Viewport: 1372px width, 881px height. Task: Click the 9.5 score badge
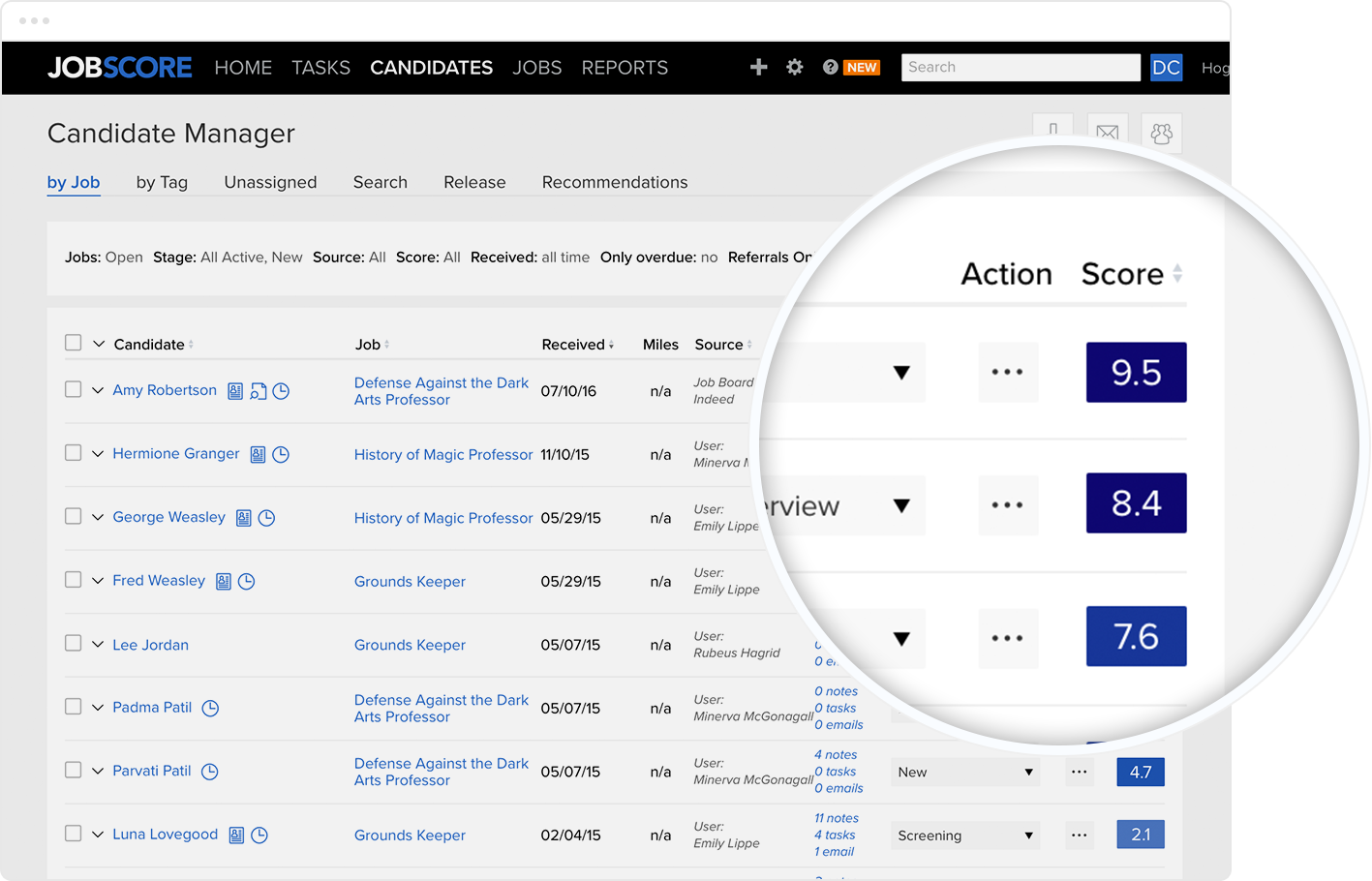pos(1137,372)
